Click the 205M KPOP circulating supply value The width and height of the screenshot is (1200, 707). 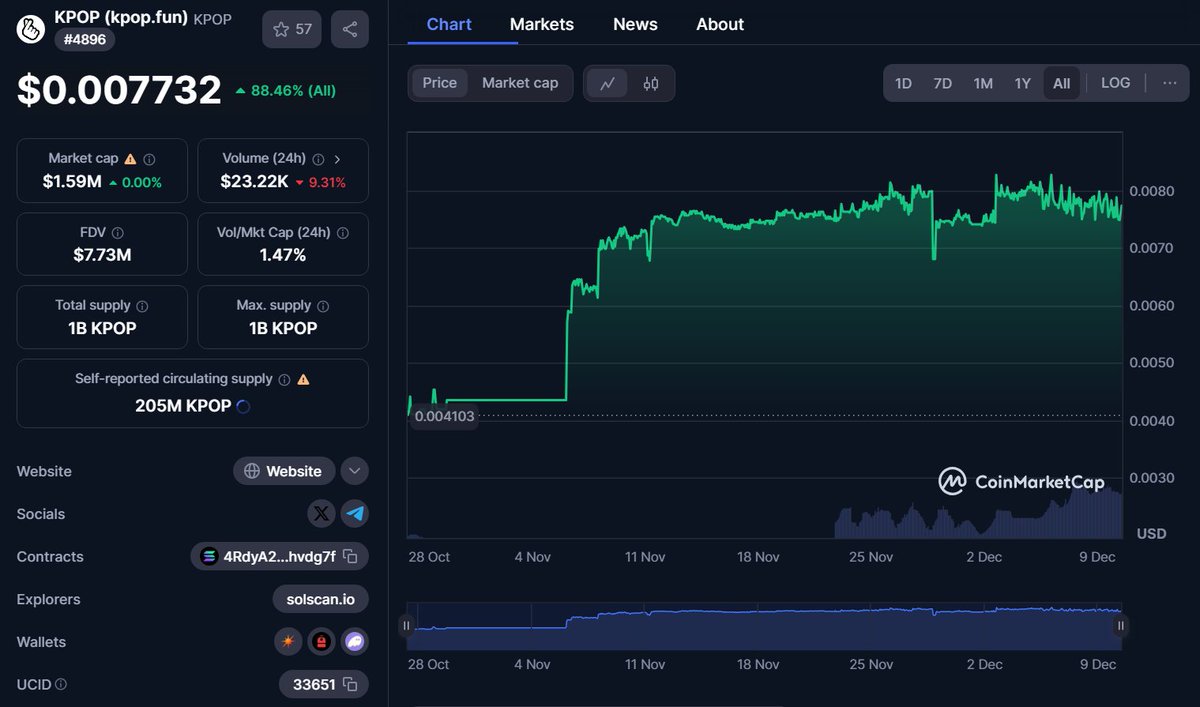click(x=183, y=406)
